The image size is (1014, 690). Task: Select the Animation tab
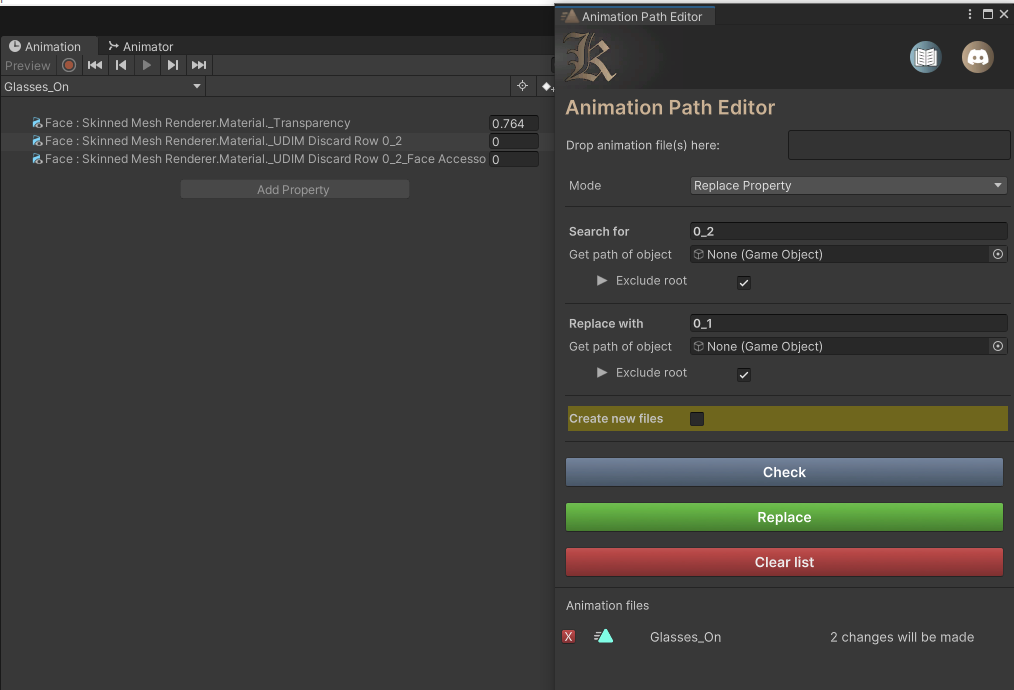coord(46,47)
